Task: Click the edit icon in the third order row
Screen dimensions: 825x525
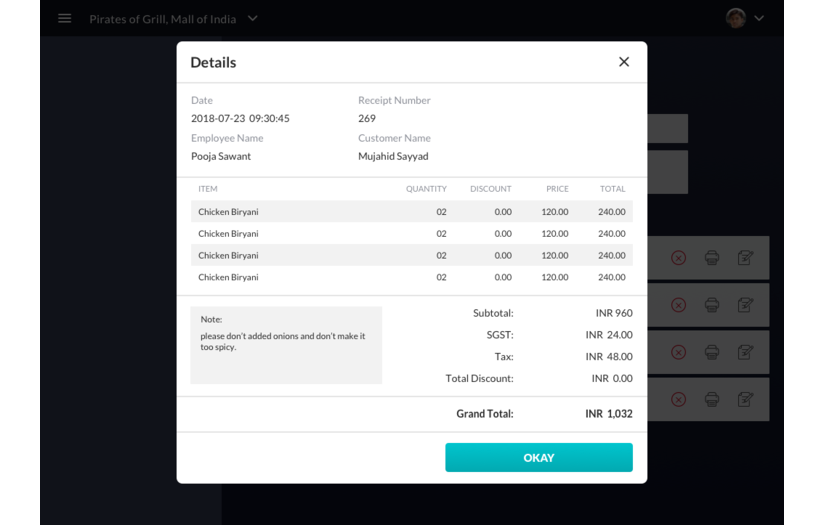Action: (745, 352)
